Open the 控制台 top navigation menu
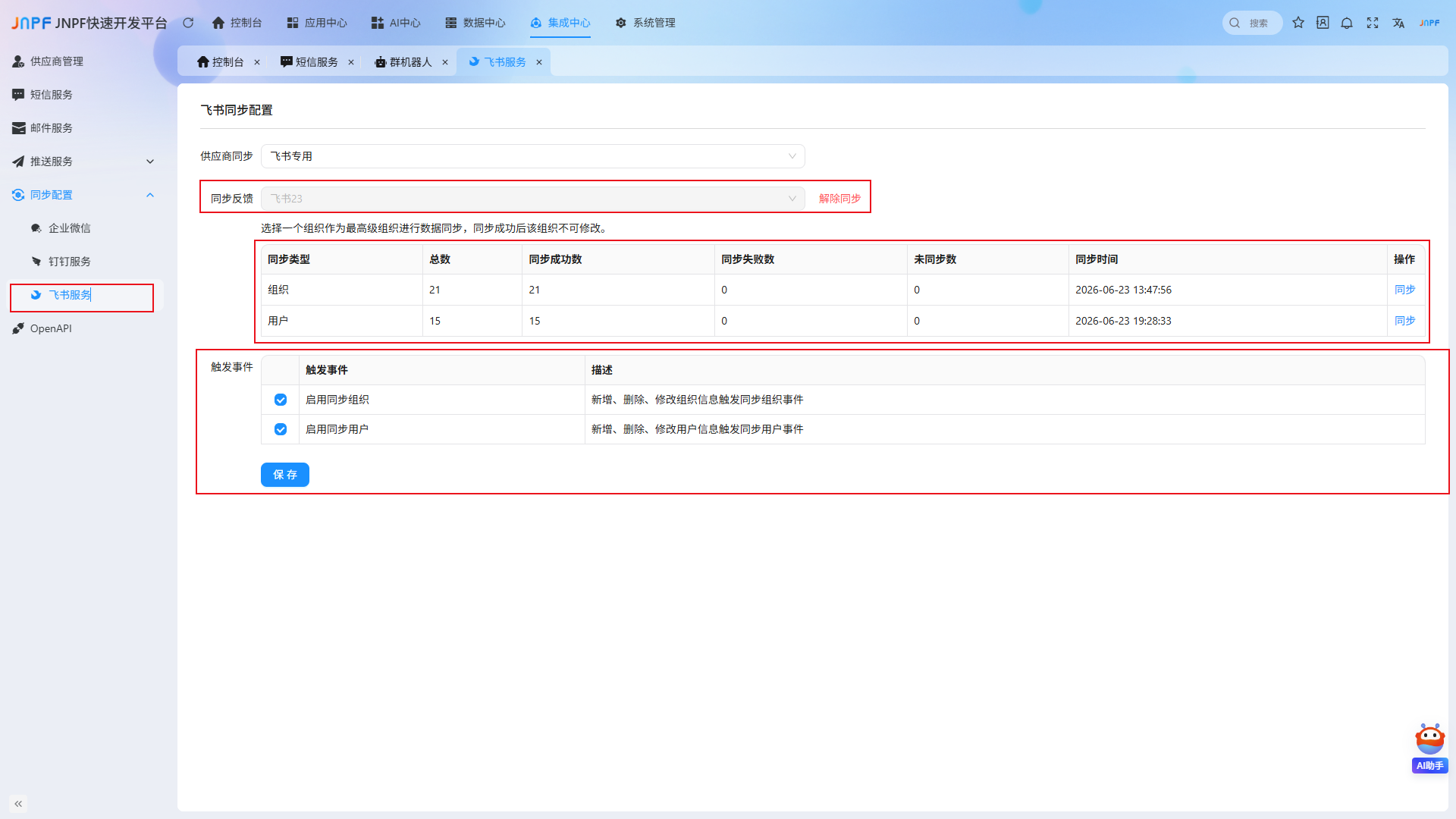The image size is (1456, 819). (x=237, y=23)
